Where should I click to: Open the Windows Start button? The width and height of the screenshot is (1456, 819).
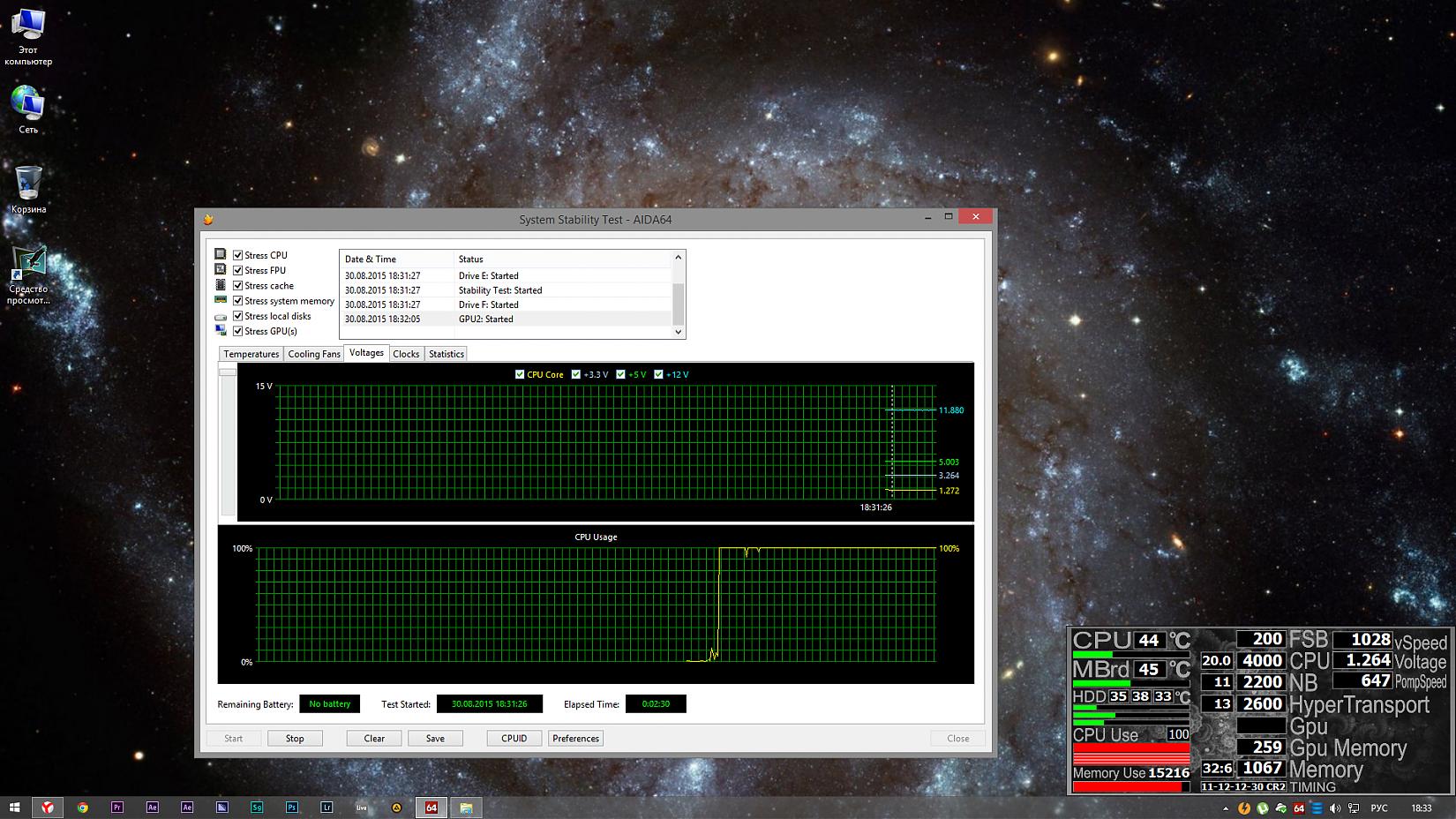click(14, 808)
